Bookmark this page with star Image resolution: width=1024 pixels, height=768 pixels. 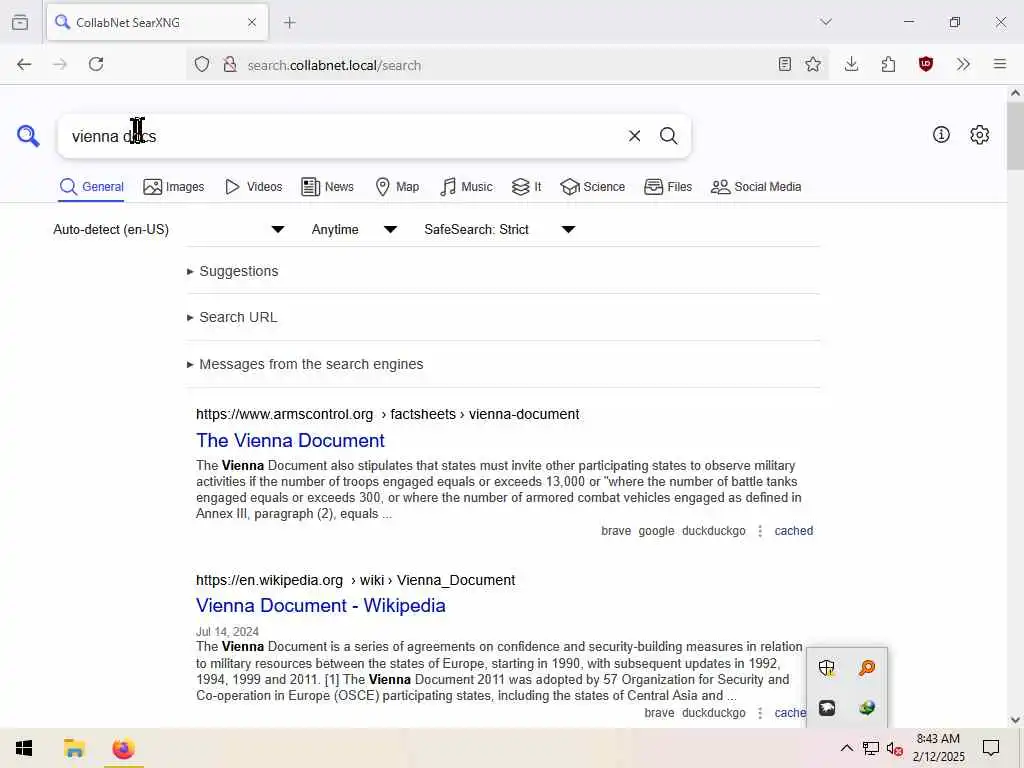pyautogui.click(x=813, y=64)
